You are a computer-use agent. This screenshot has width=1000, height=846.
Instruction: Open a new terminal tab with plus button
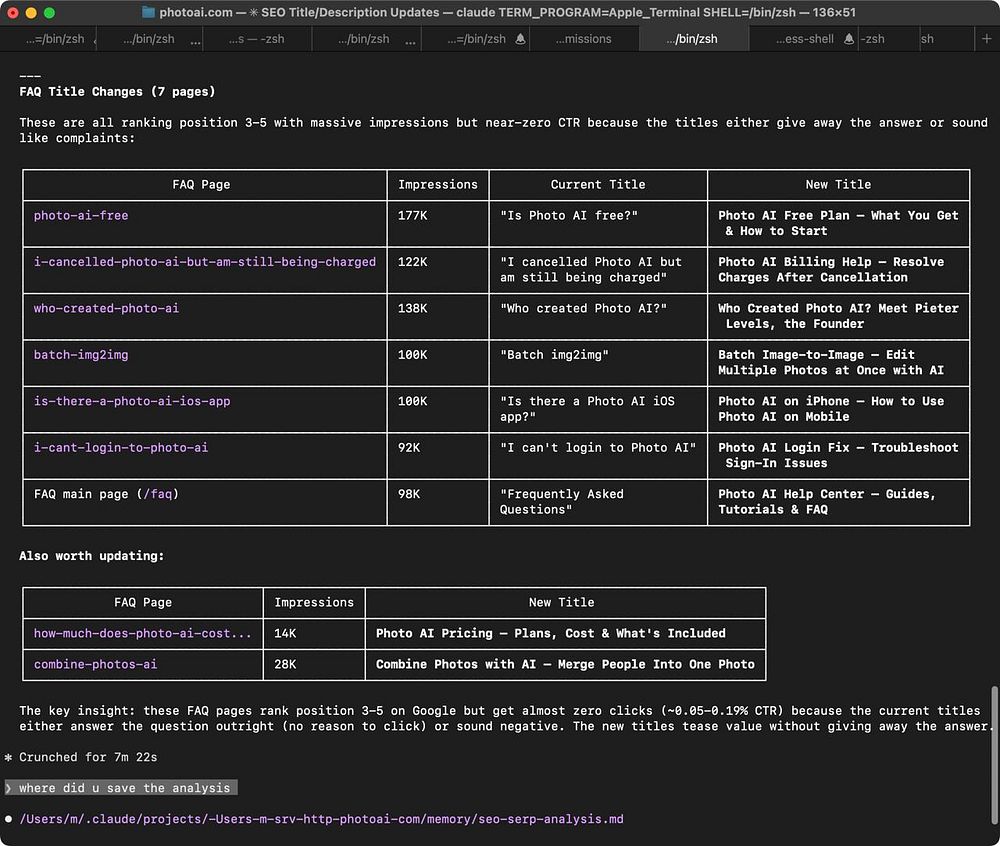click(x=987, y=39)
